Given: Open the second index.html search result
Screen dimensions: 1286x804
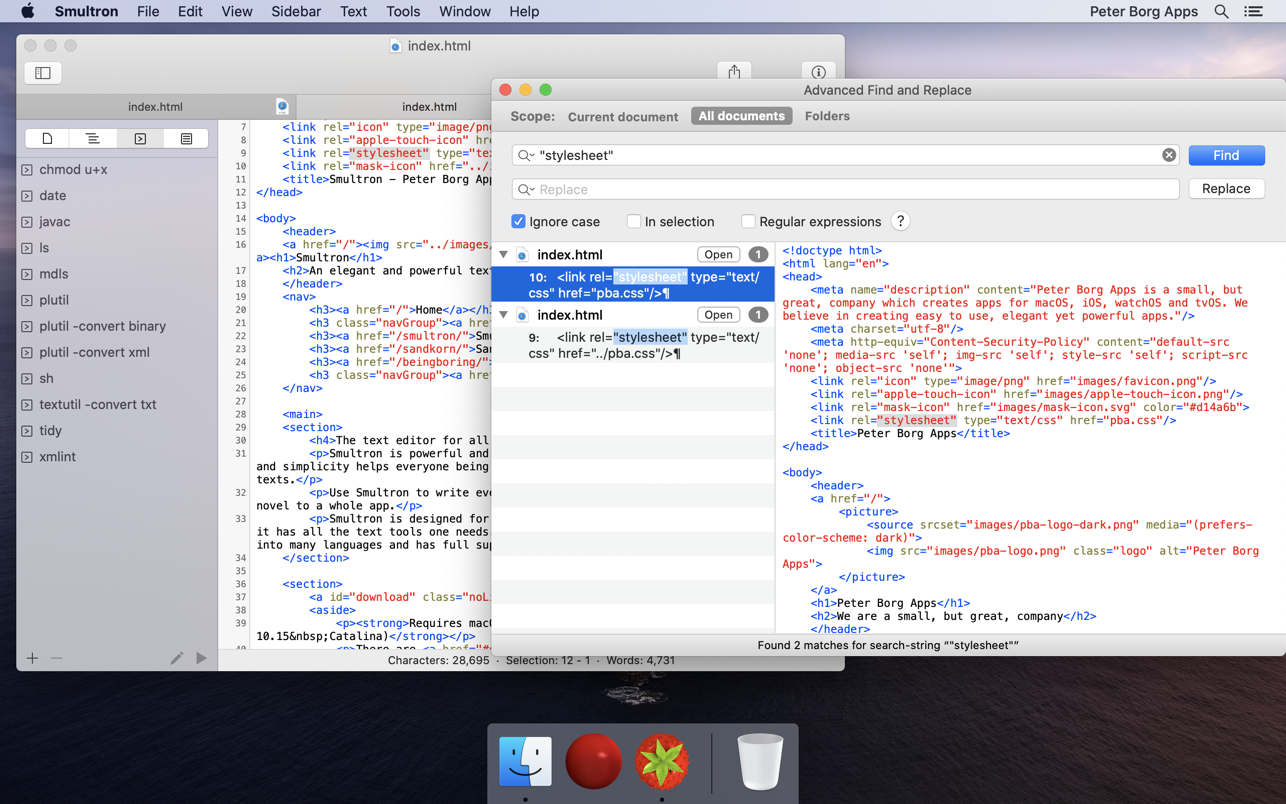Looking at the screenshot, I should [718, 315].
